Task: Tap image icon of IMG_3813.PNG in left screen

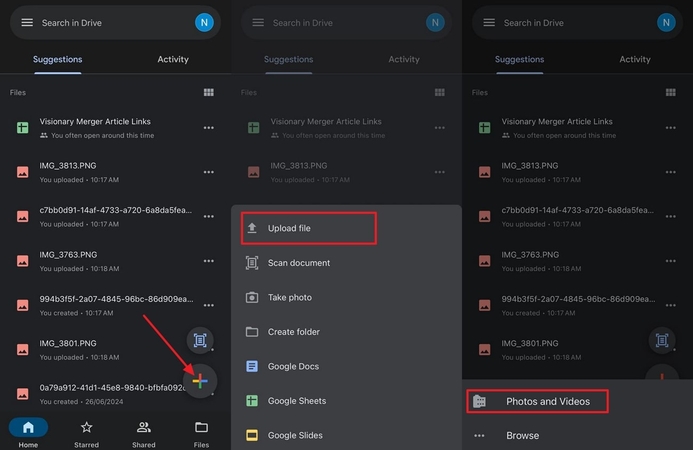Action: pos(23,172)
